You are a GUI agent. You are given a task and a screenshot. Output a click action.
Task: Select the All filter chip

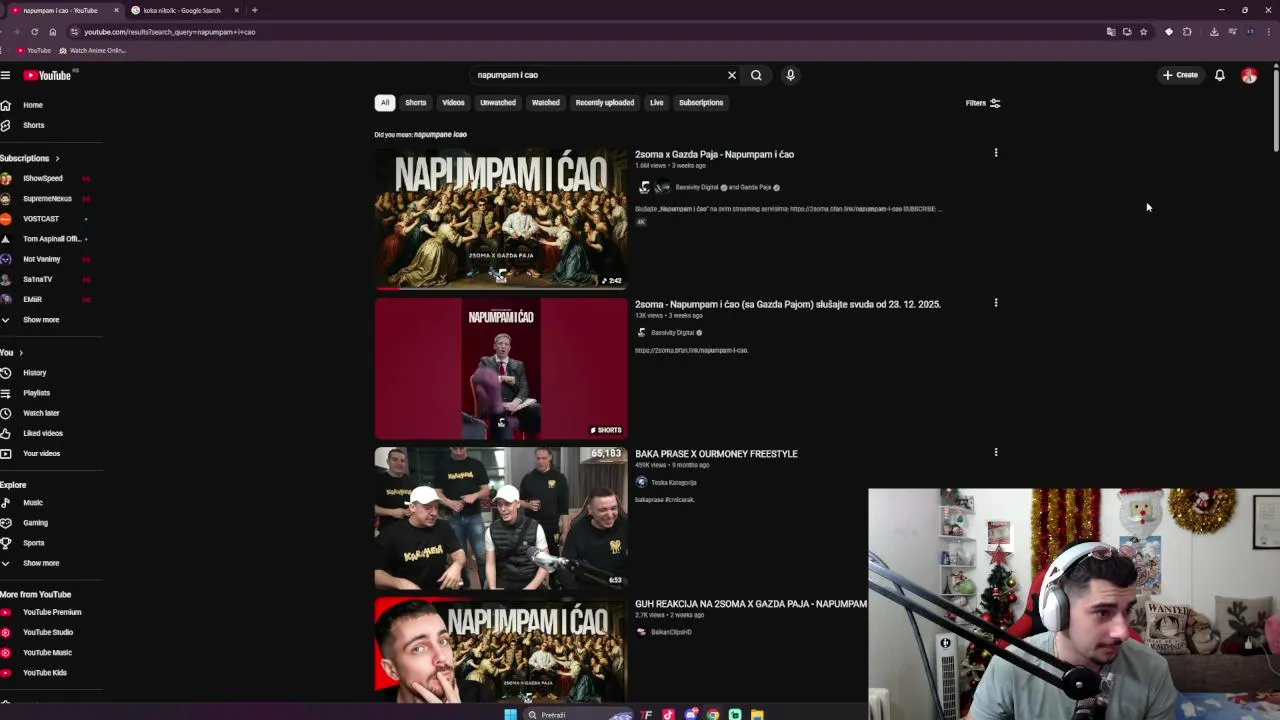(385, 102)
